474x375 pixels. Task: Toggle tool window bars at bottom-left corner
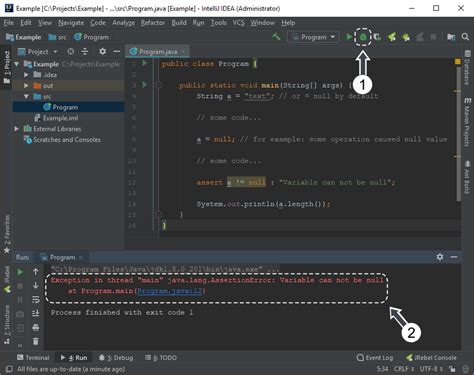9,369
